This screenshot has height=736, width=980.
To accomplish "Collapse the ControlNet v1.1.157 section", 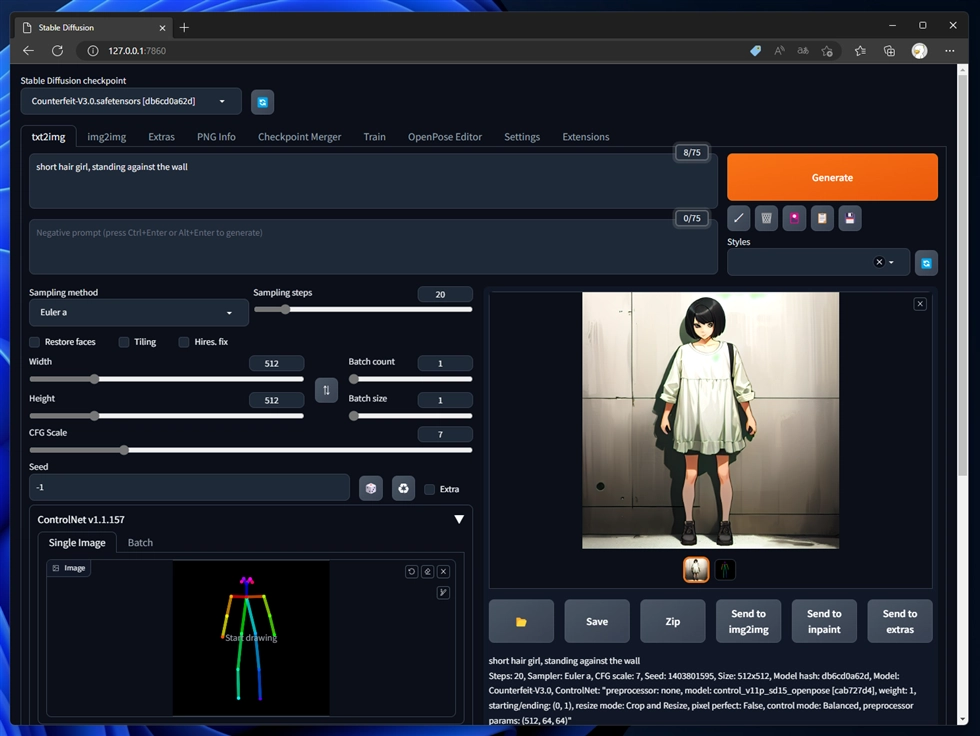I will pos(459,520).
